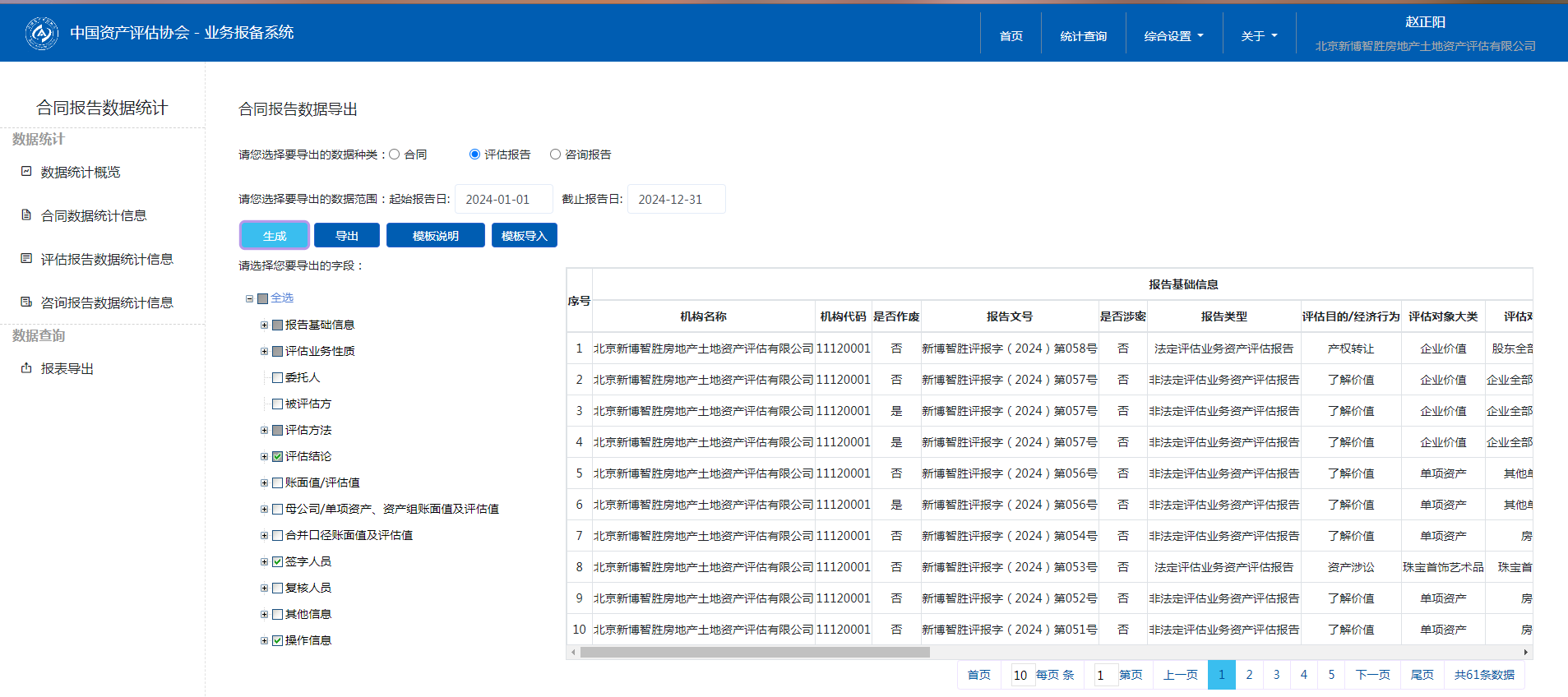Click the scroll-left arrow of table scrollbar

click(x=573, y=653)
